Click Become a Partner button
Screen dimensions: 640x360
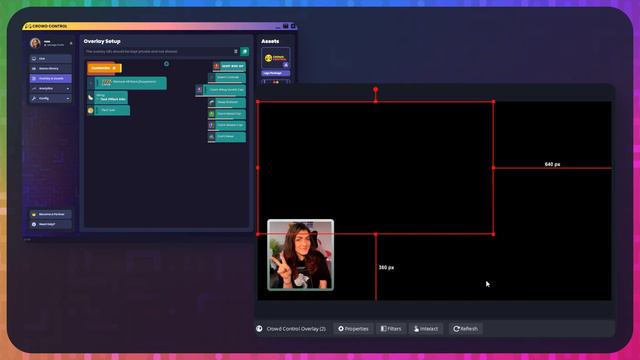click(x=50, y=214)
